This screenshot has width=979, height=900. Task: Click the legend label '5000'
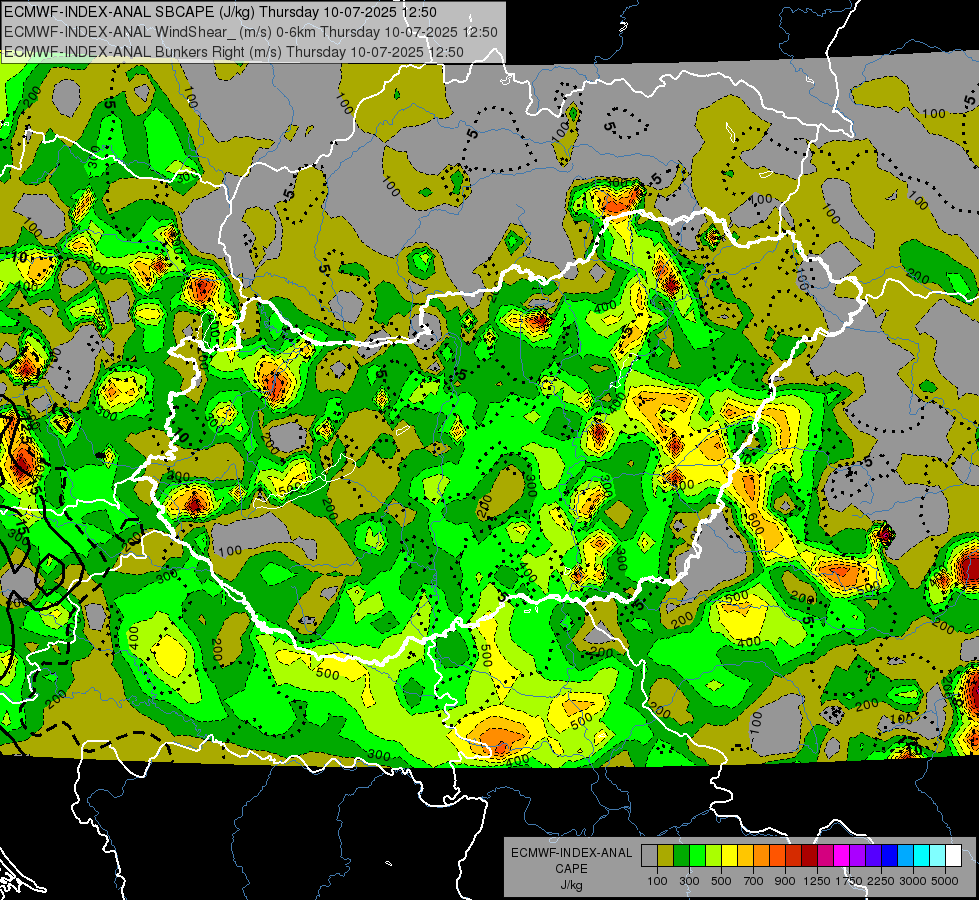click(x=945, y=881)
